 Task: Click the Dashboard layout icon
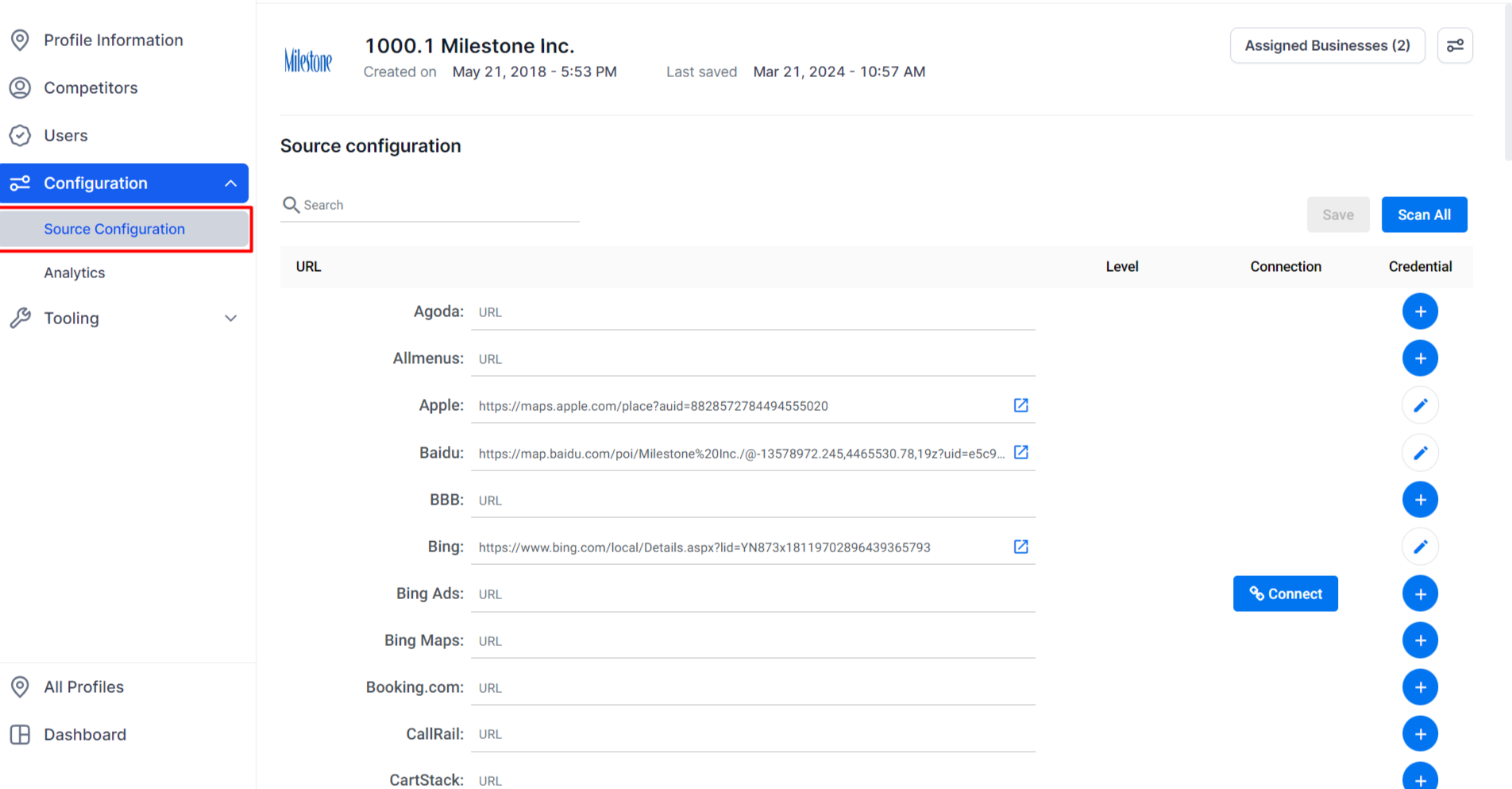click(20, 734)
